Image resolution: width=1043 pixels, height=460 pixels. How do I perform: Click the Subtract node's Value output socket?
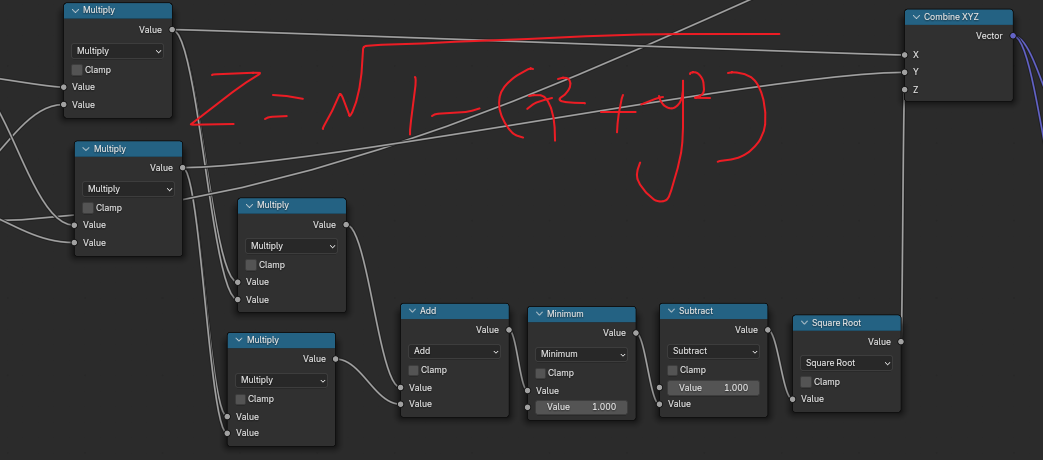click(768, 330)
